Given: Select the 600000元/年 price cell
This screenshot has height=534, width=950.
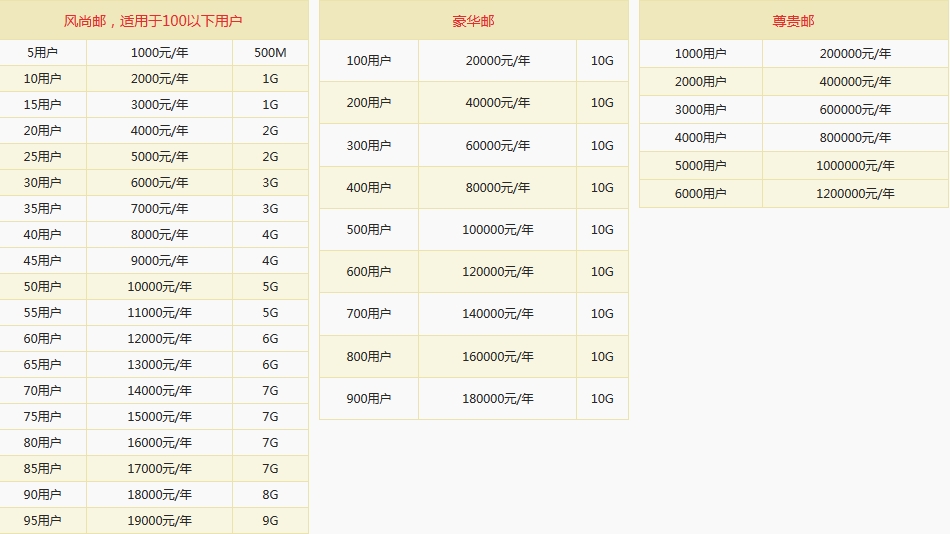Looking at the screenshot, I should 855,110.
